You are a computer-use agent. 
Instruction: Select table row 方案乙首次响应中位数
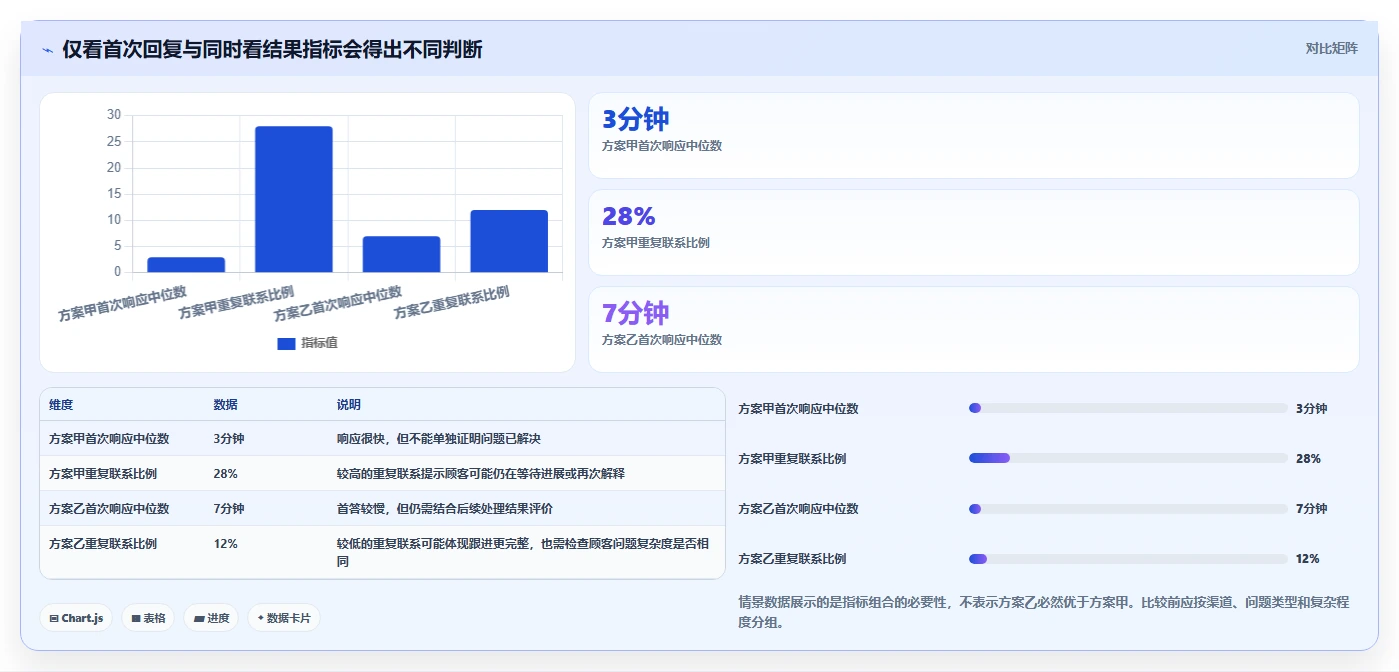[382, 508]
